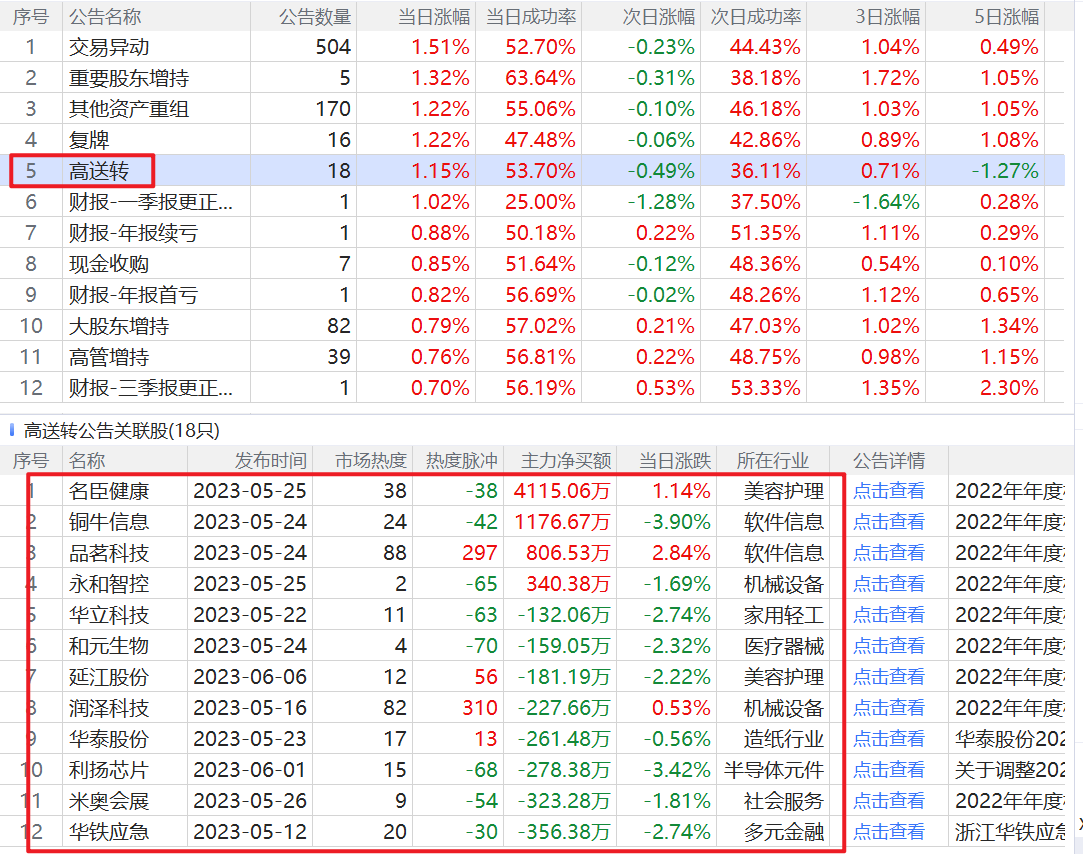Image resolution: width=1083 pixels, height=854 pixels.
Task: Select the stock 华立科技
Action: click(109, 615)
